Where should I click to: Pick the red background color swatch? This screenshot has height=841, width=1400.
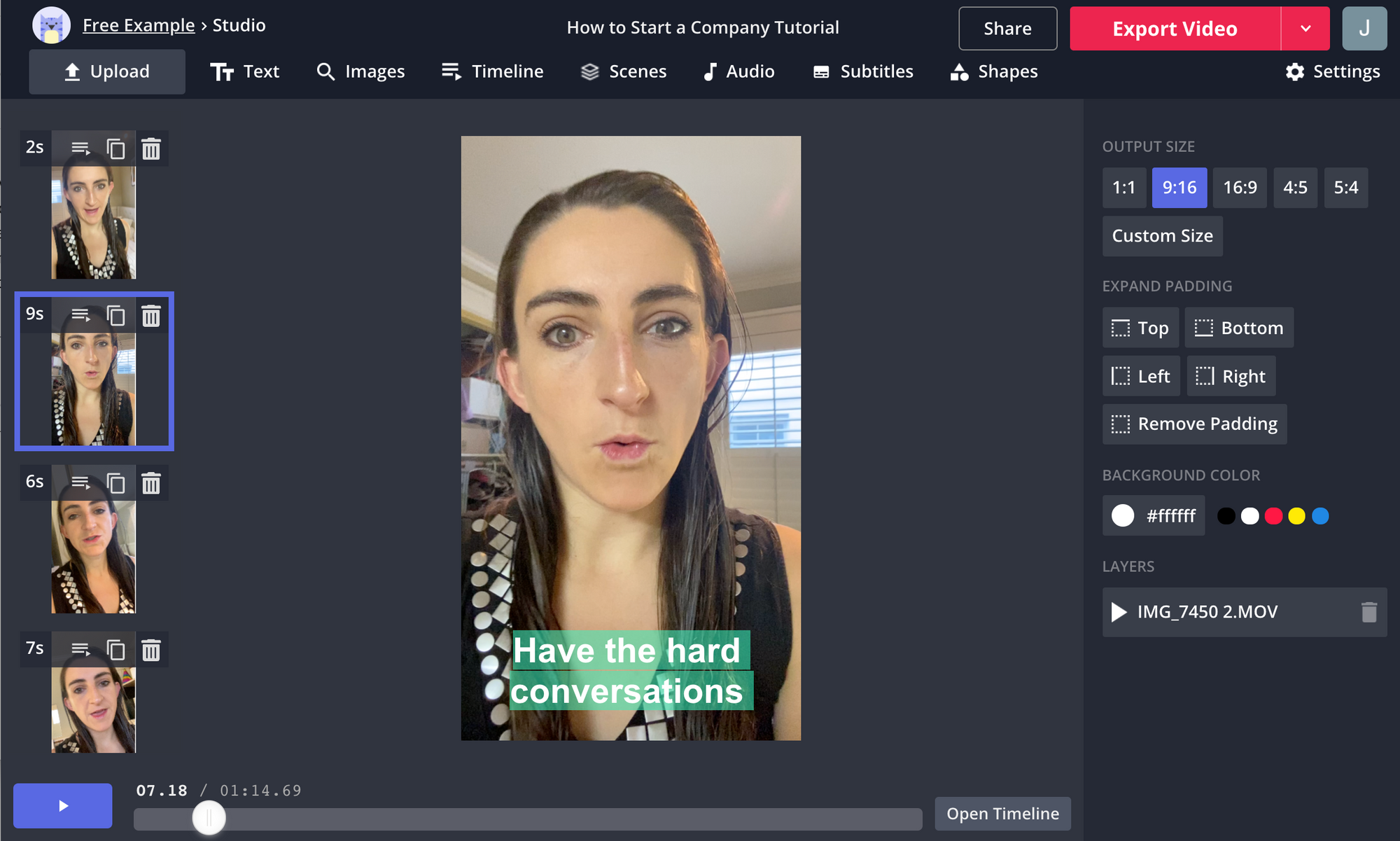click(x=1273, y=516)
